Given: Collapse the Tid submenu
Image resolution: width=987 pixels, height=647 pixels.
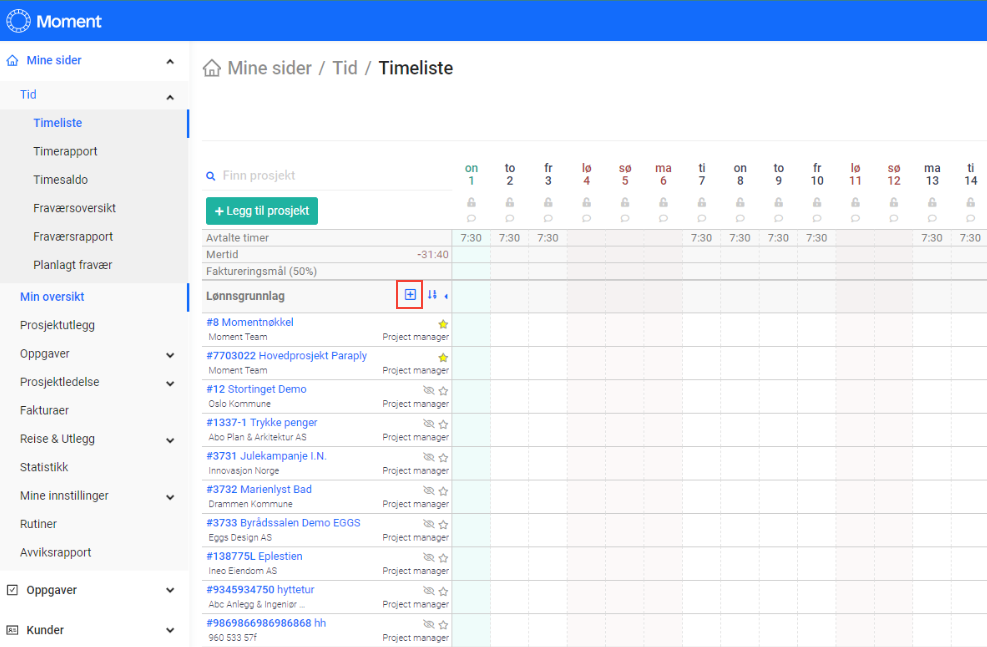Looking at the screenshot, I should click(x=170, y=96).
